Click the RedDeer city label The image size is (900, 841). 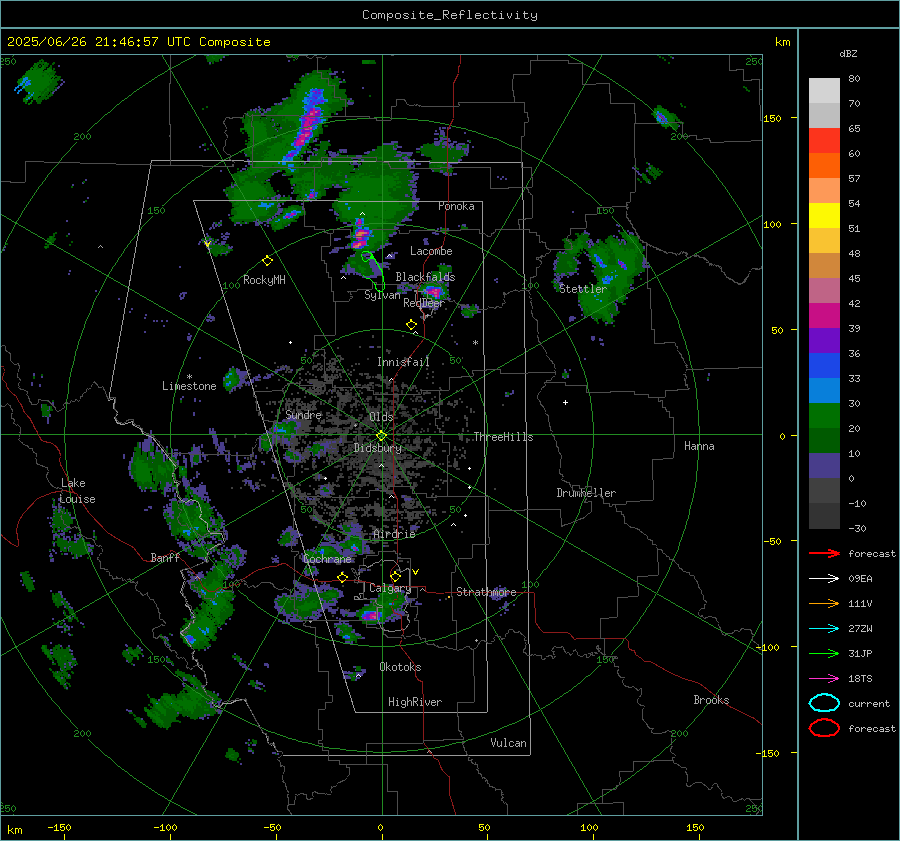pyautogui.click(x=424, y=303)
